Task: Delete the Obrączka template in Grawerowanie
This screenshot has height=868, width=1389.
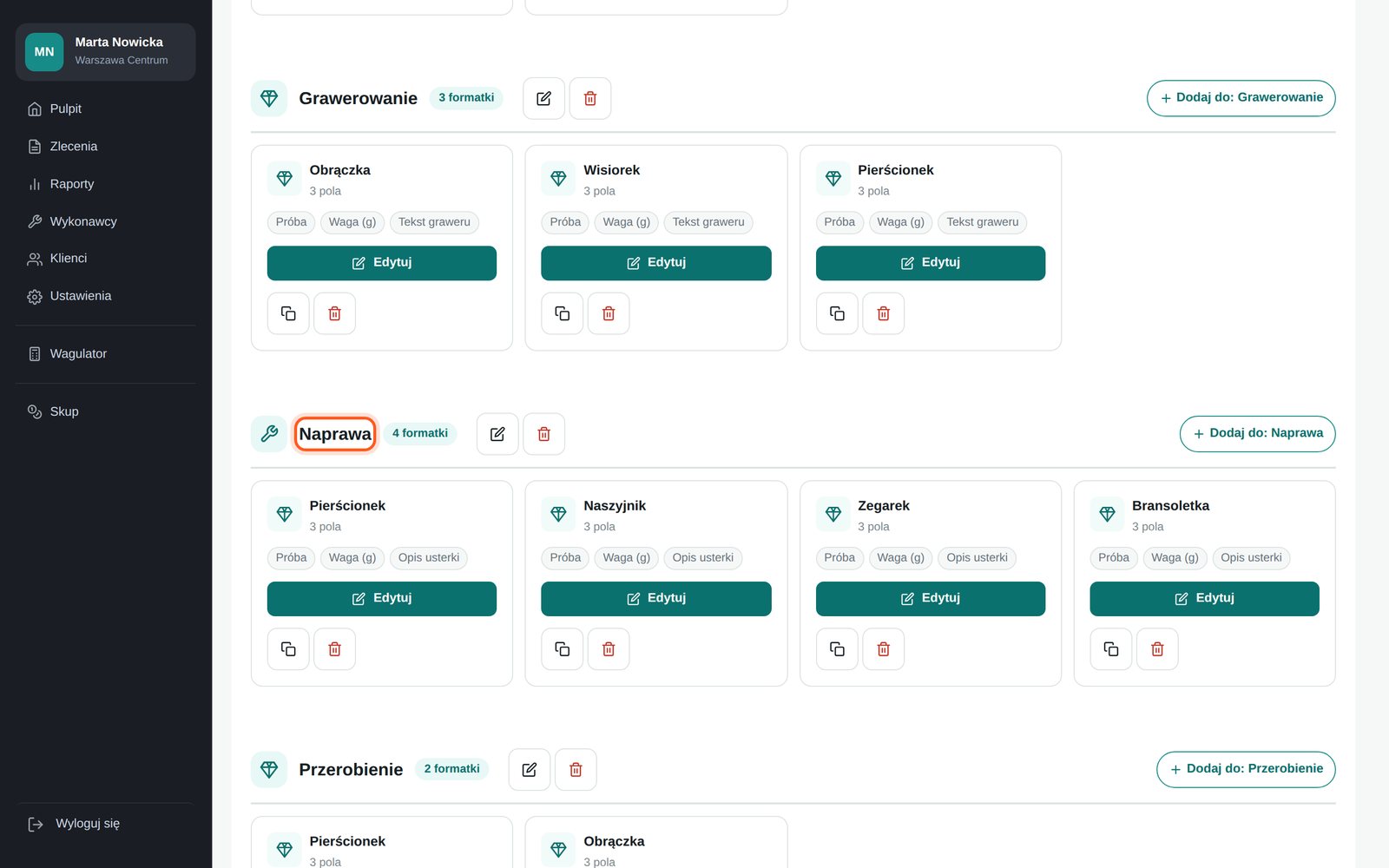Action: coord(334,313)
